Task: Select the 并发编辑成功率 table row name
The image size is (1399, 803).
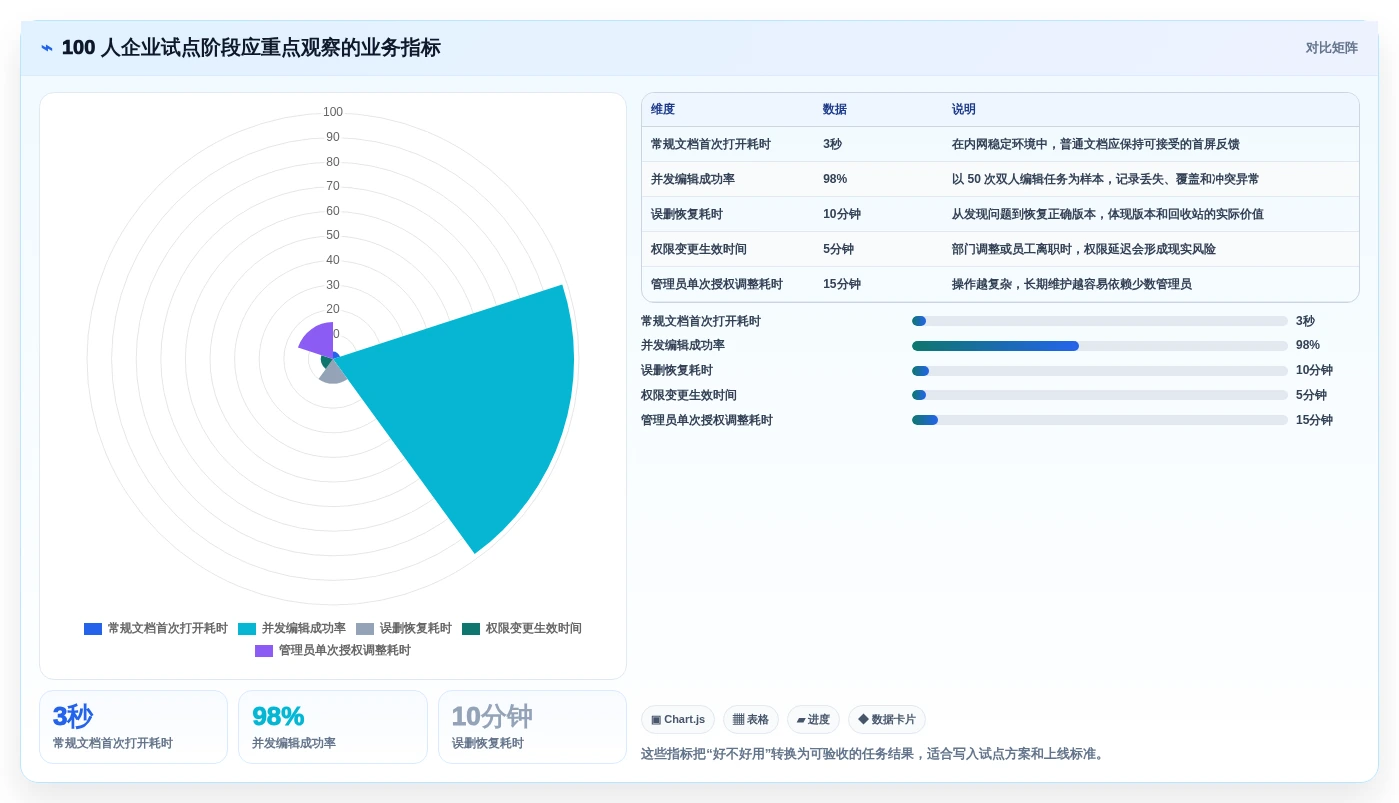Action: [693, 180]
